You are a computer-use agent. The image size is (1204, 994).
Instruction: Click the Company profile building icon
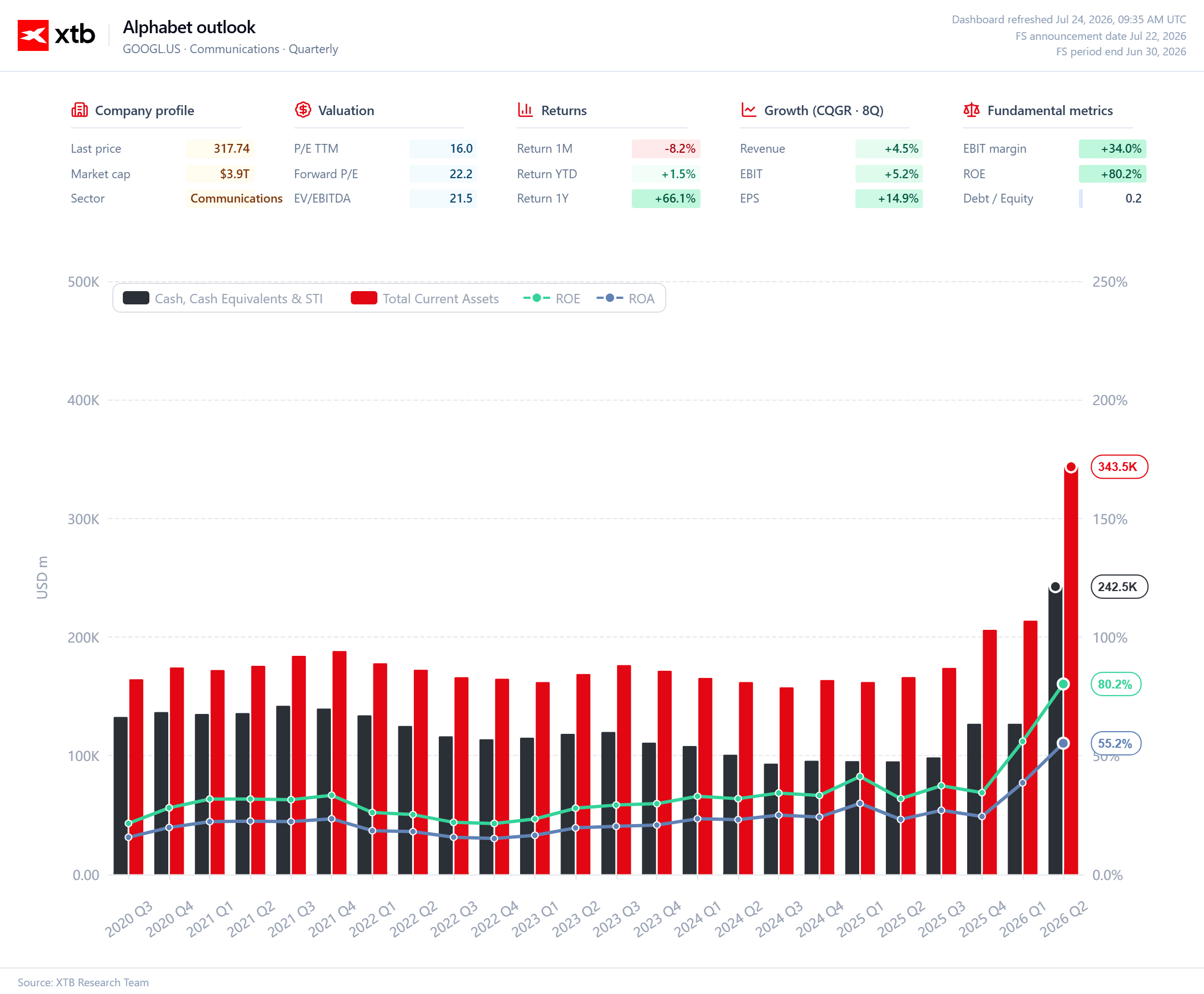[x=79, y=110]
